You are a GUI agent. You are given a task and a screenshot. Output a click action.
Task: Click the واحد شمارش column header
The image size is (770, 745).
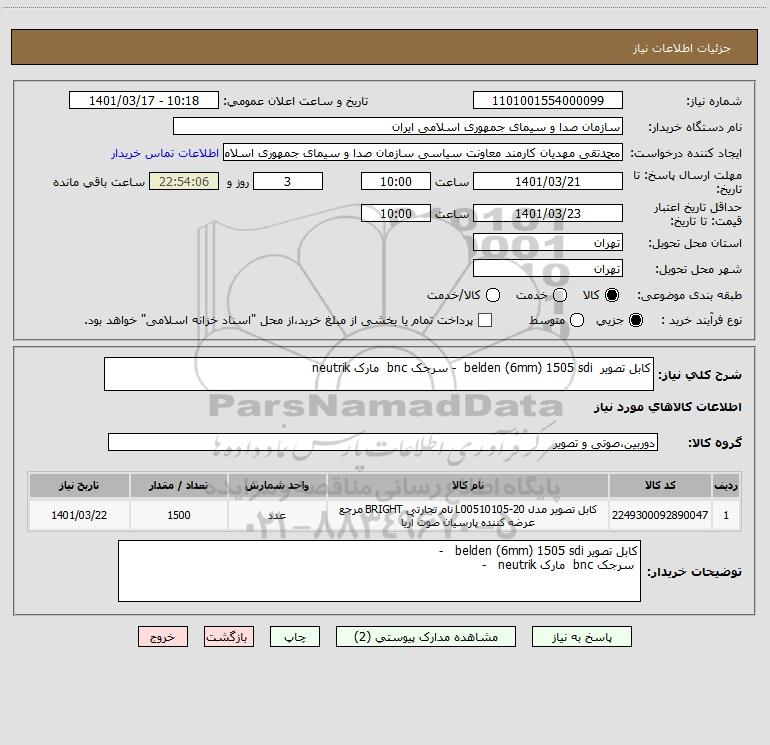pyautogui.click(x=277, y=485)
